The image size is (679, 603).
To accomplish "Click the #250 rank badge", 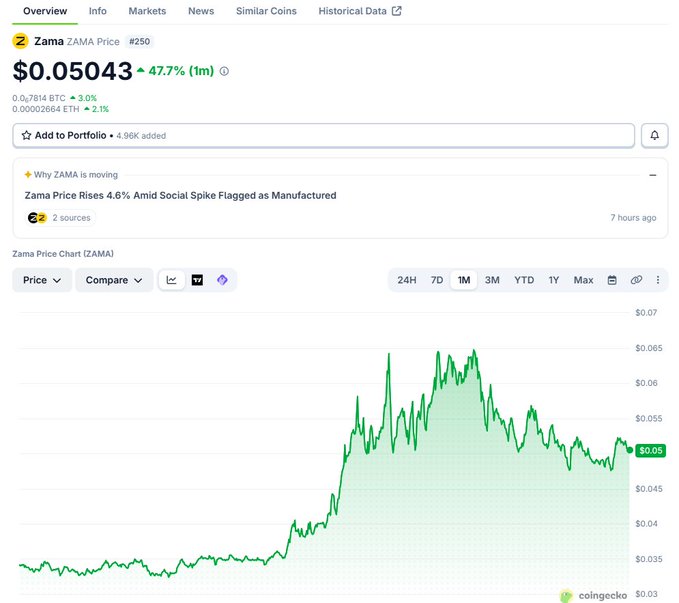I will pyautogui.click(x=139, y=42).
